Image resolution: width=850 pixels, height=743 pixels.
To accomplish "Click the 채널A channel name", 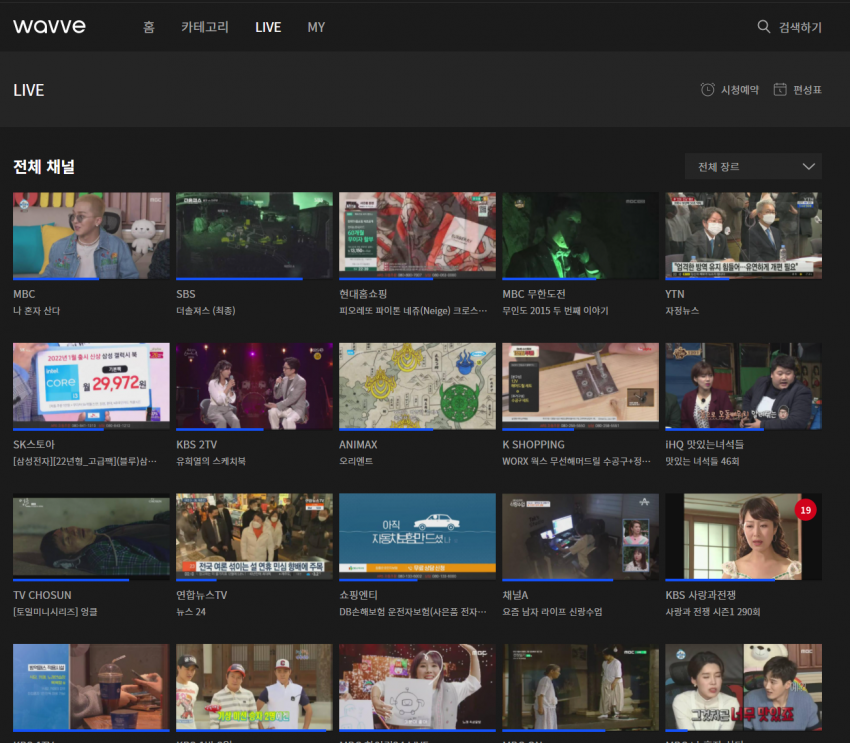I will point(515,595).
